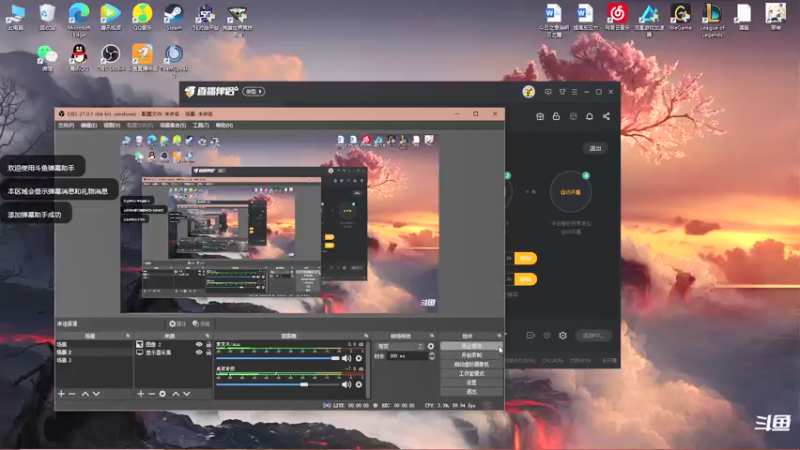This screenshot has height=450, width=800.
Task: Select Scene 2 in OBS scenes list
Action: click(94, 353)
